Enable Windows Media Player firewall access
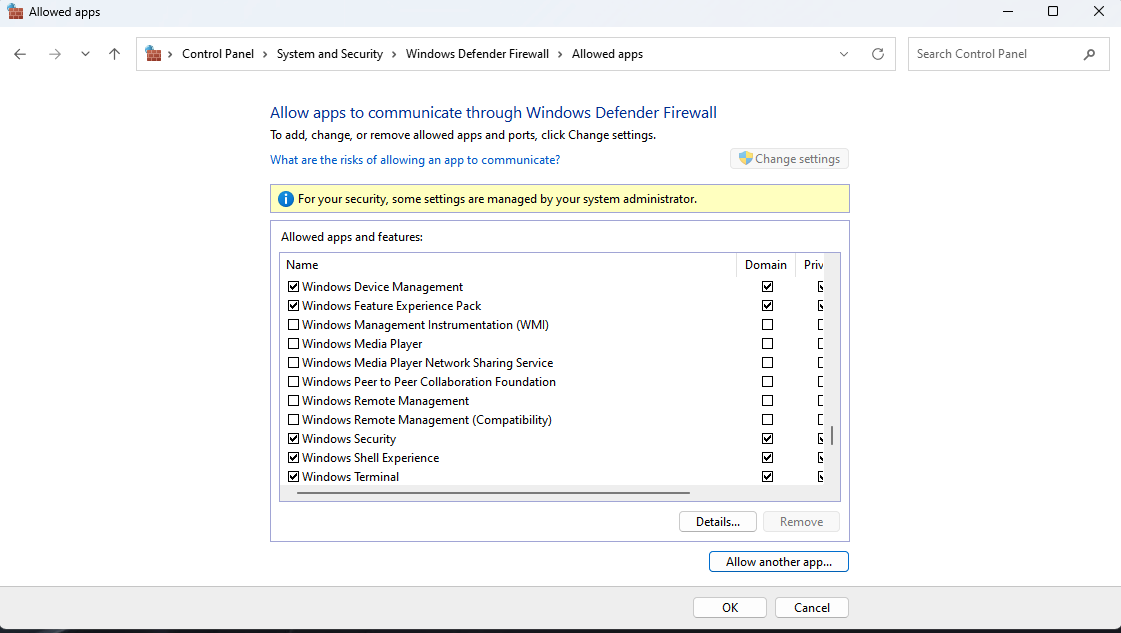The height and width of the screenshot is (633, 1121). (293, 343)
